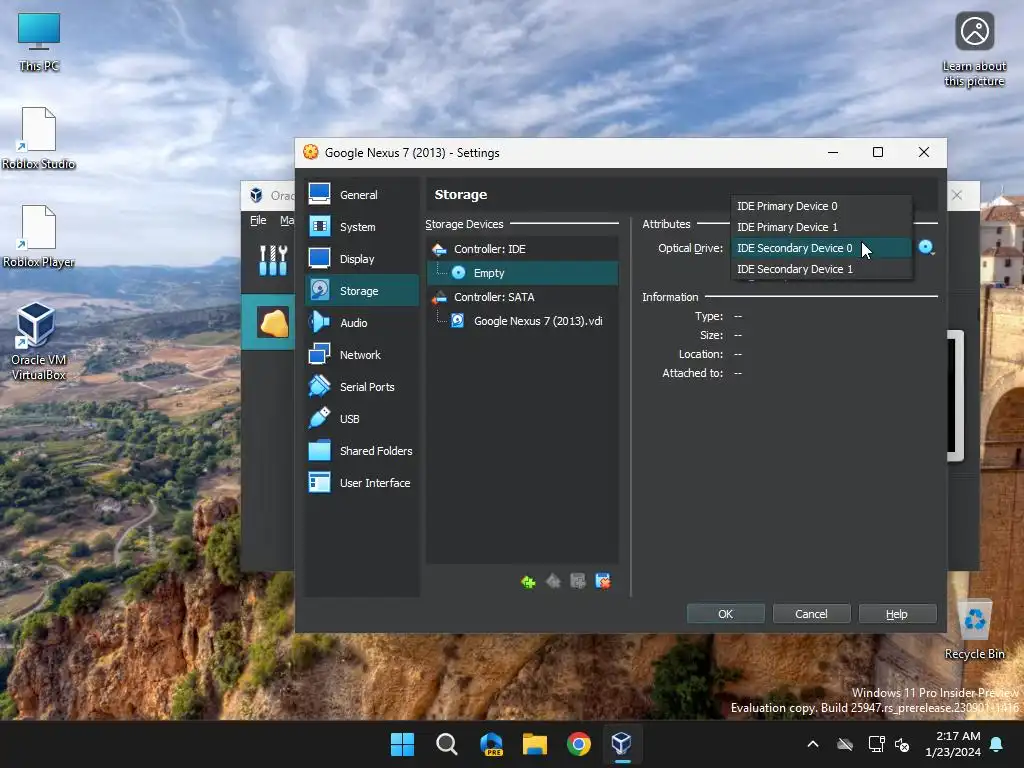Click Learn about this picture icon
This screenshot has height=768, width=1024.
(x=974, y=50)
